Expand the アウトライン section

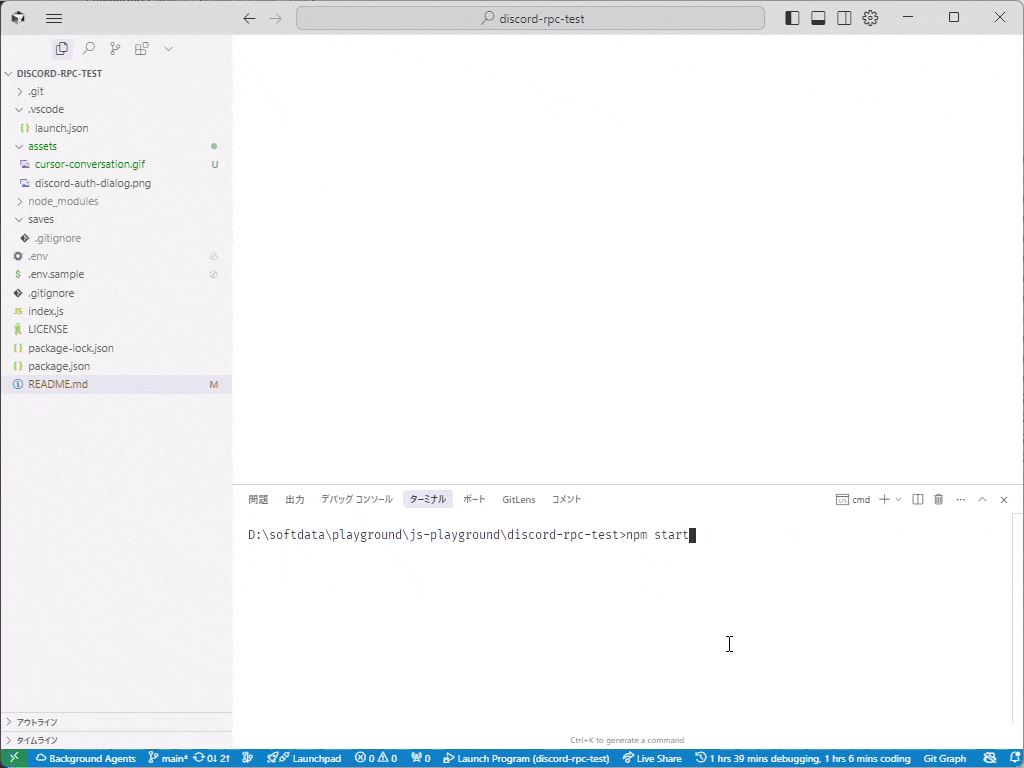click(116, 722)
